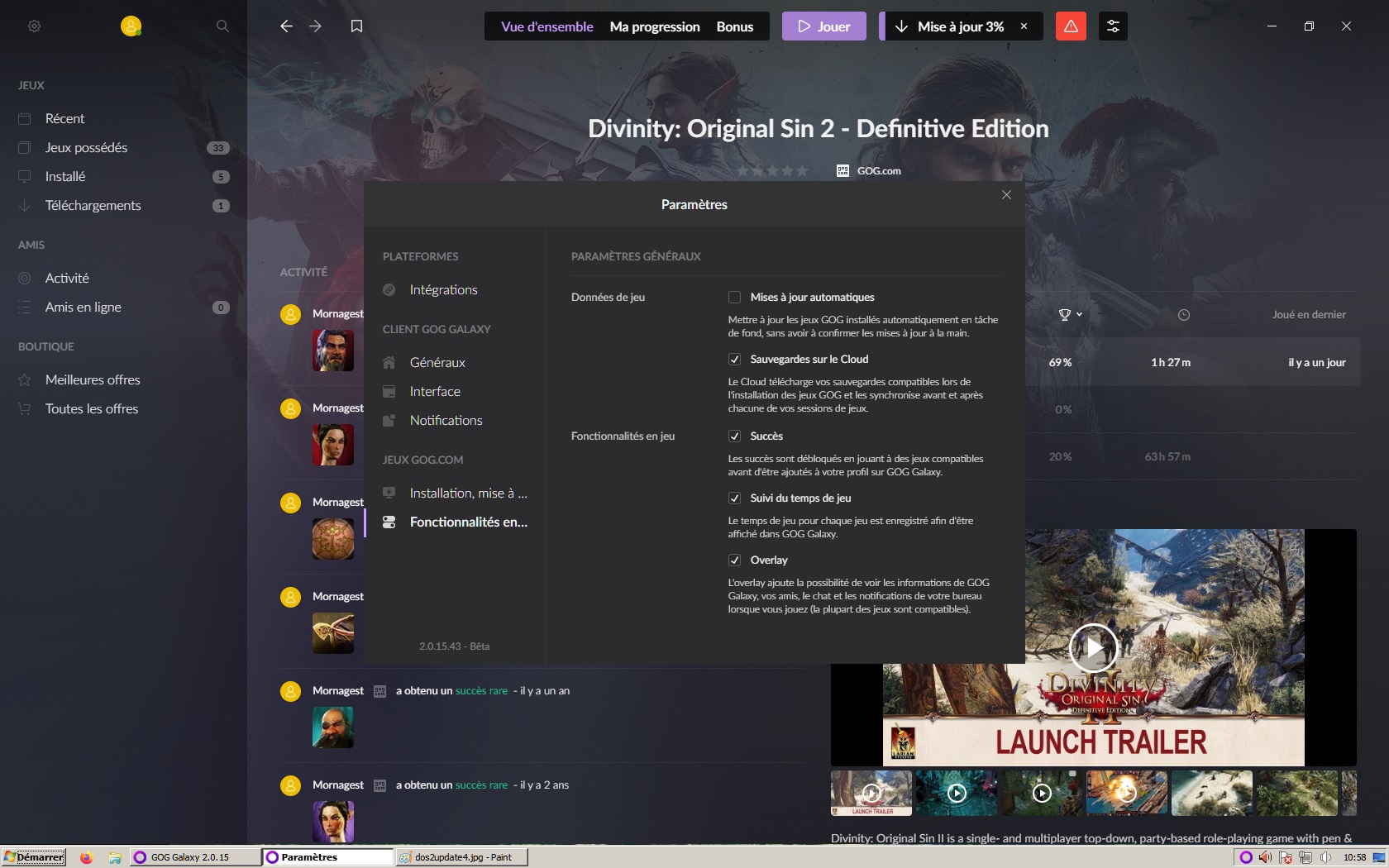1389x868 pixels.
Task: Open the file explorer taskbar icon
Action: pos(115,857)
